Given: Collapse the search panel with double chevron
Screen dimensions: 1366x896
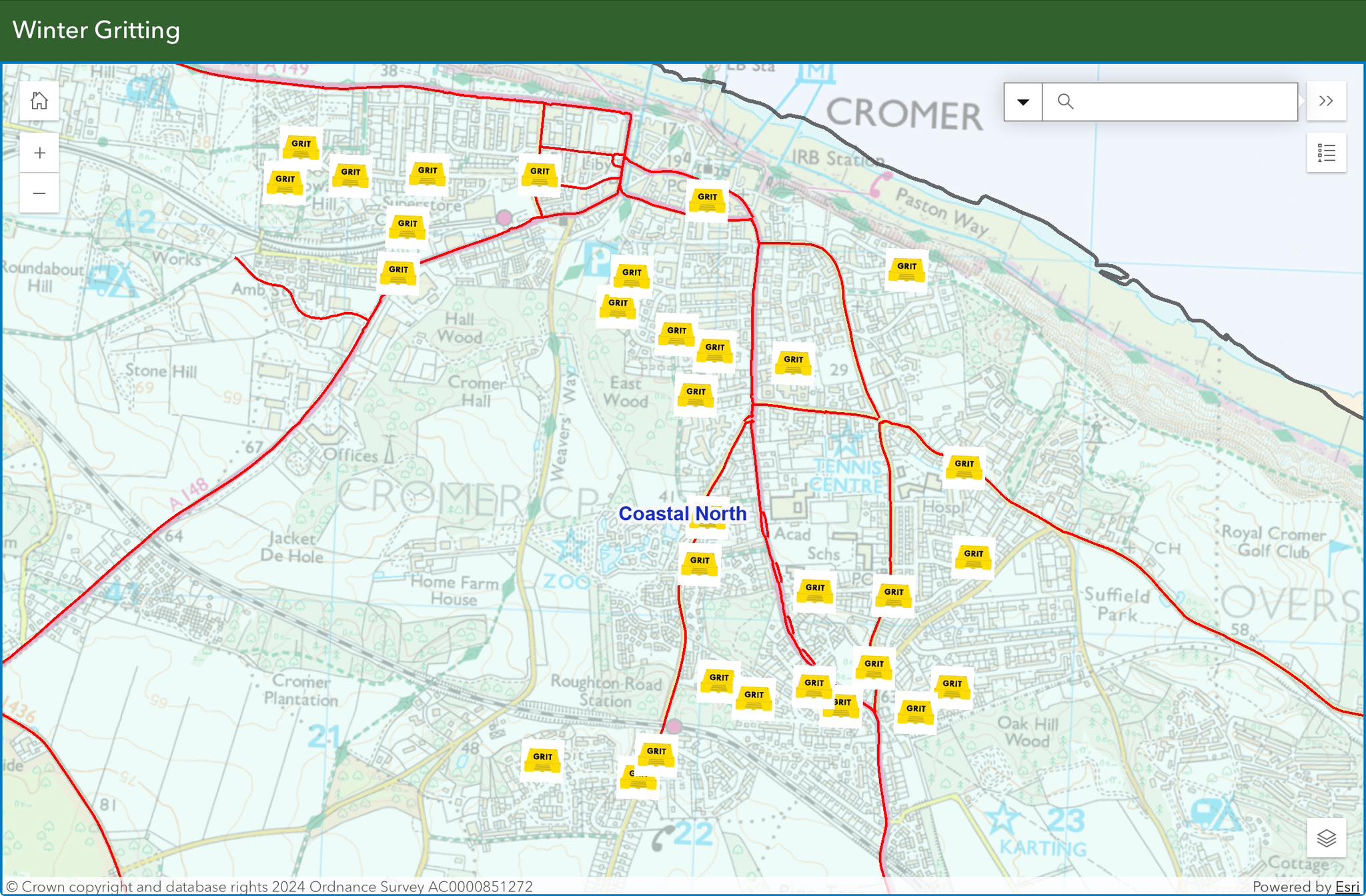Looking at the screenshot, I should point(1326,101).
